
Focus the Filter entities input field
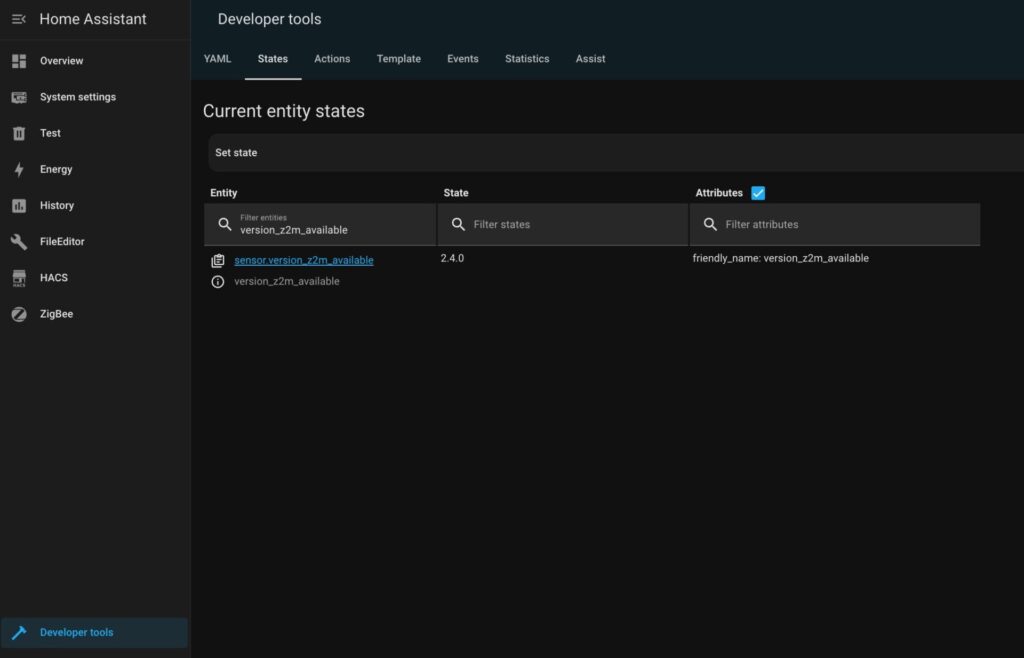[320, 225]
